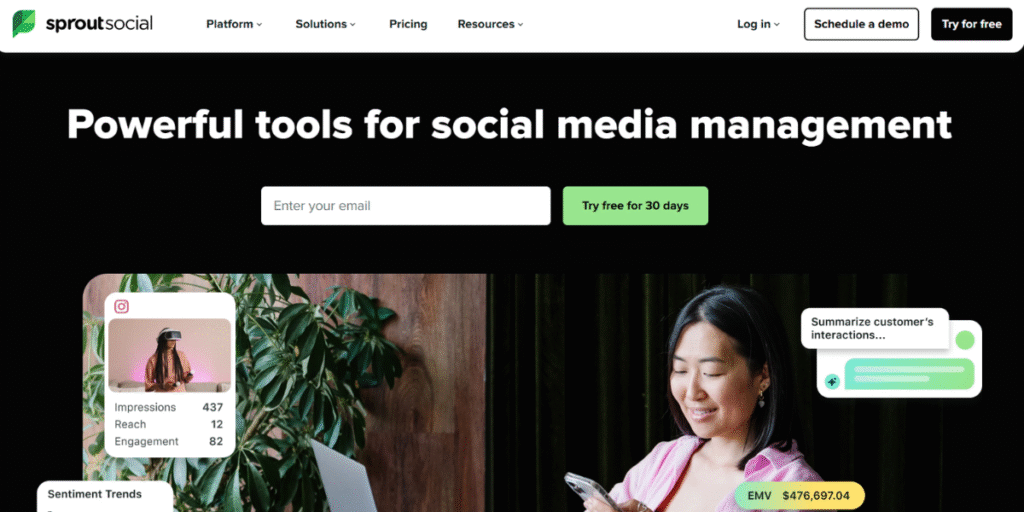The image size is (1024, 512).
Task: Click Try free for 30 days button
Action: coord(635,206)
